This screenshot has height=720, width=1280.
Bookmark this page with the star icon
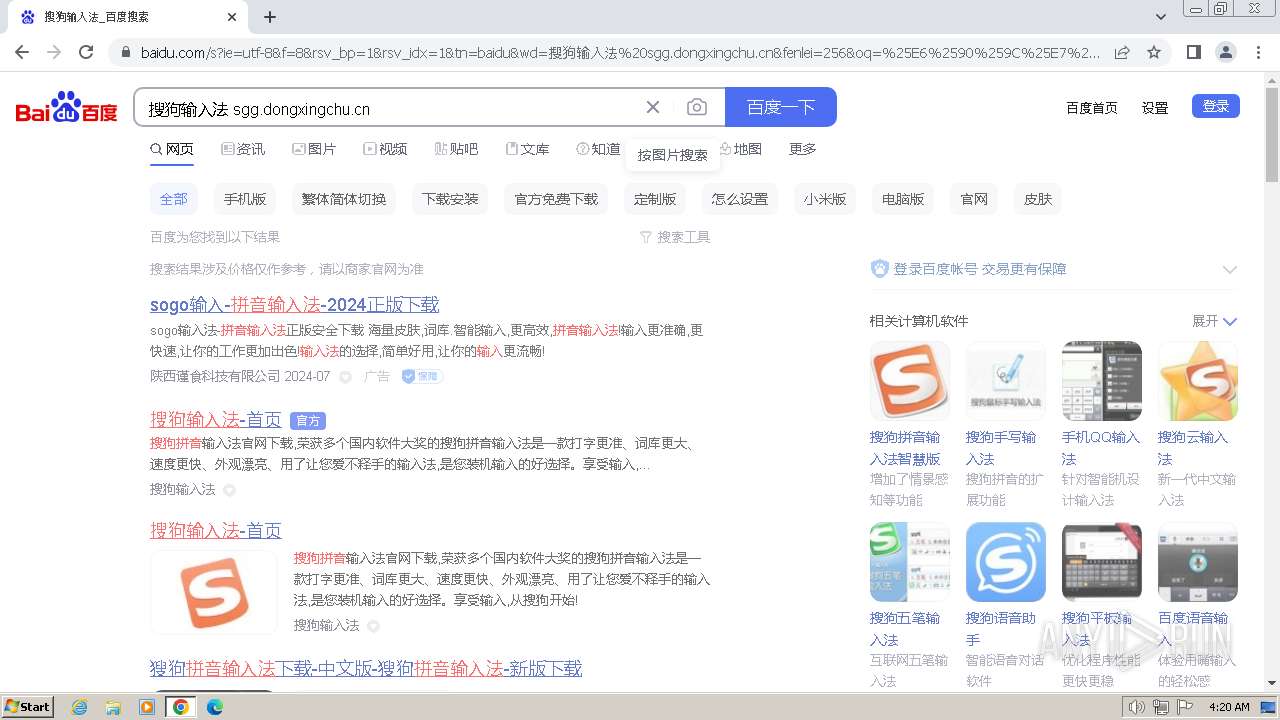pyautogui.click(x=1154, y=52)
